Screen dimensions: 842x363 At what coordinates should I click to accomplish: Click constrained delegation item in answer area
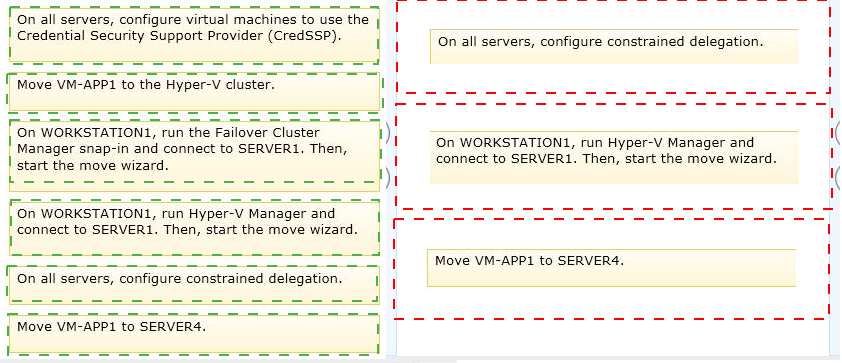[614, 47]
